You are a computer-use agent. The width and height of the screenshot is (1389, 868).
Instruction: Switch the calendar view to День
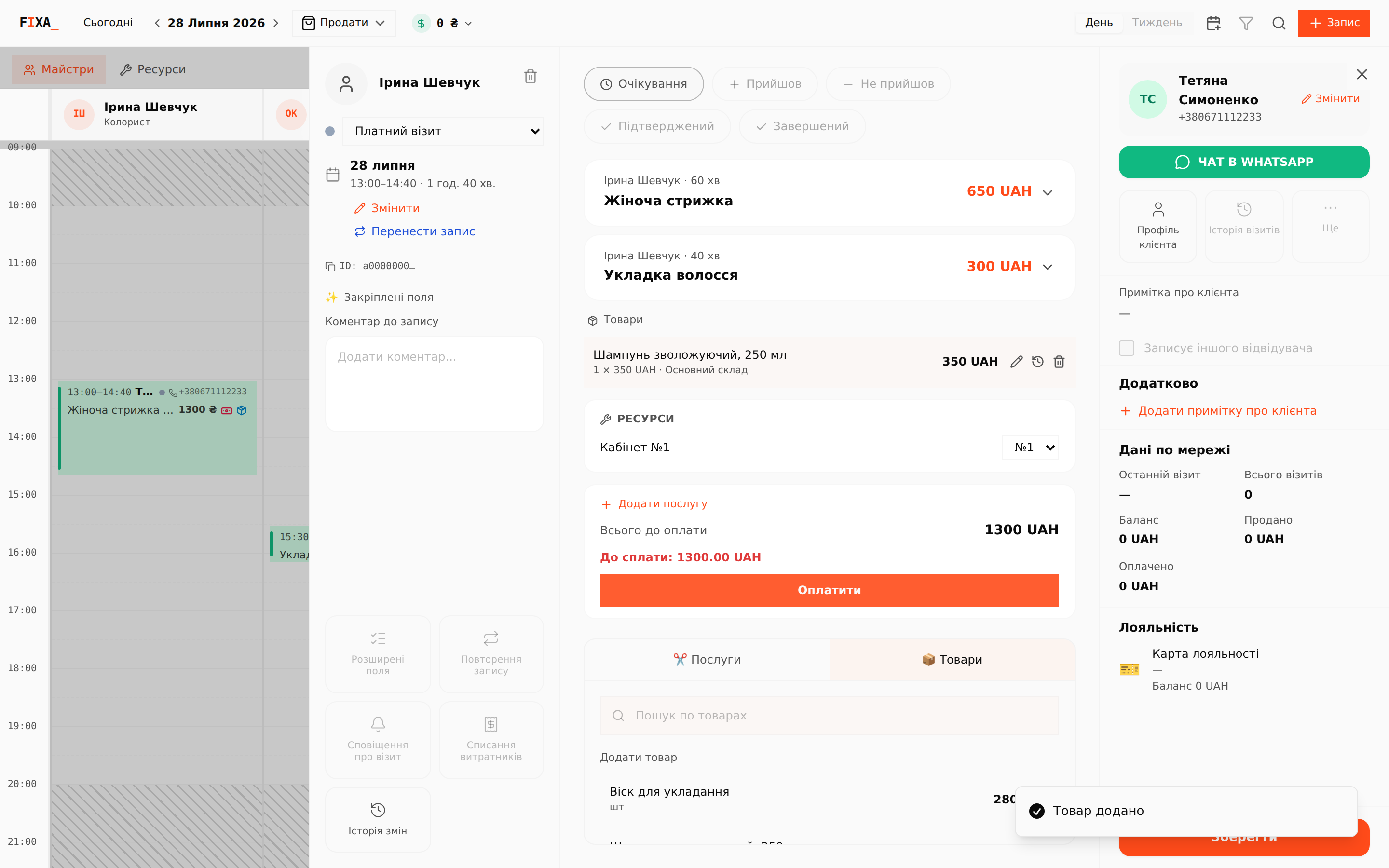pos(1099,22)
